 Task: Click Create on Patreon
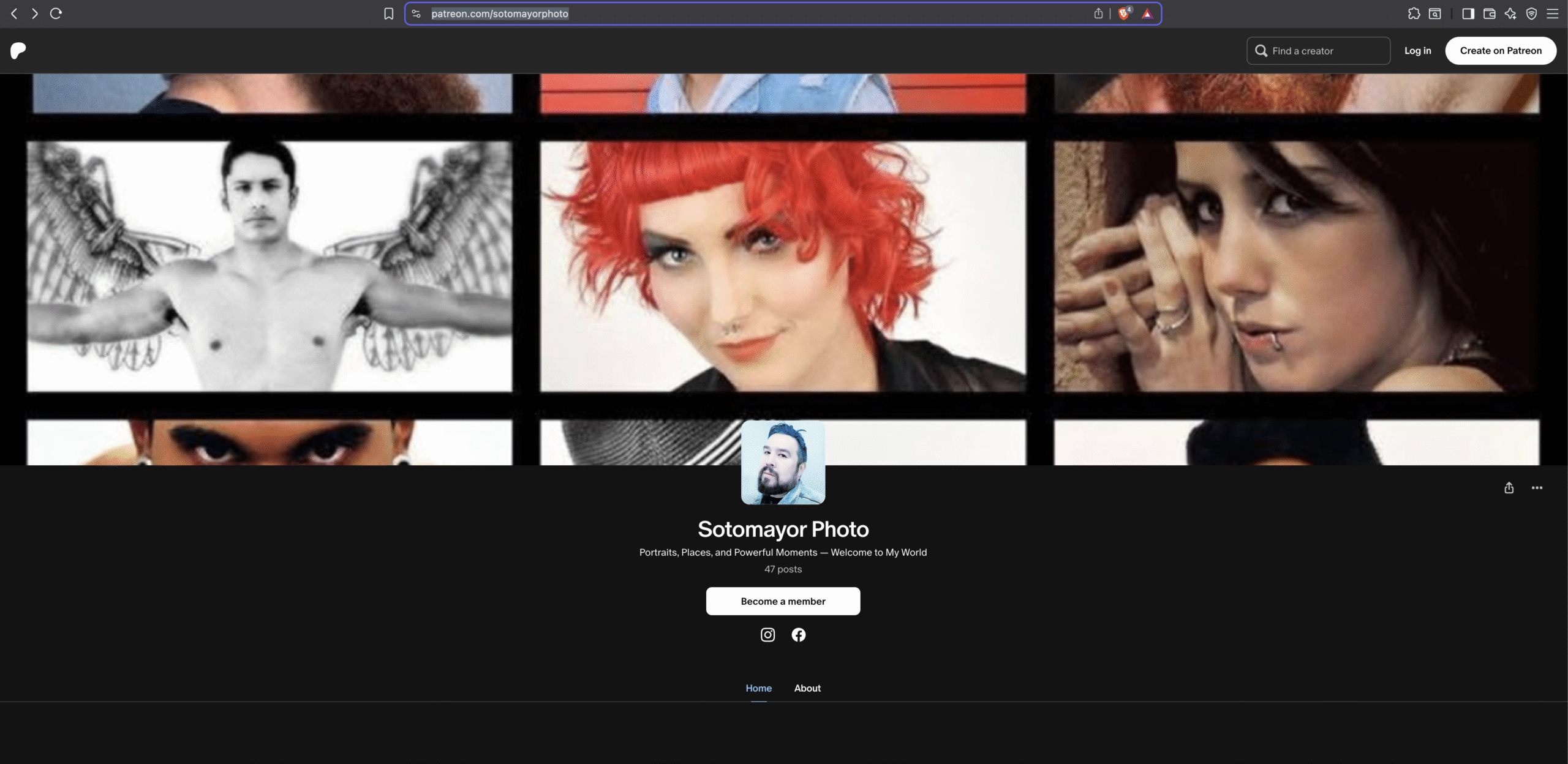tap(1500, 50)
